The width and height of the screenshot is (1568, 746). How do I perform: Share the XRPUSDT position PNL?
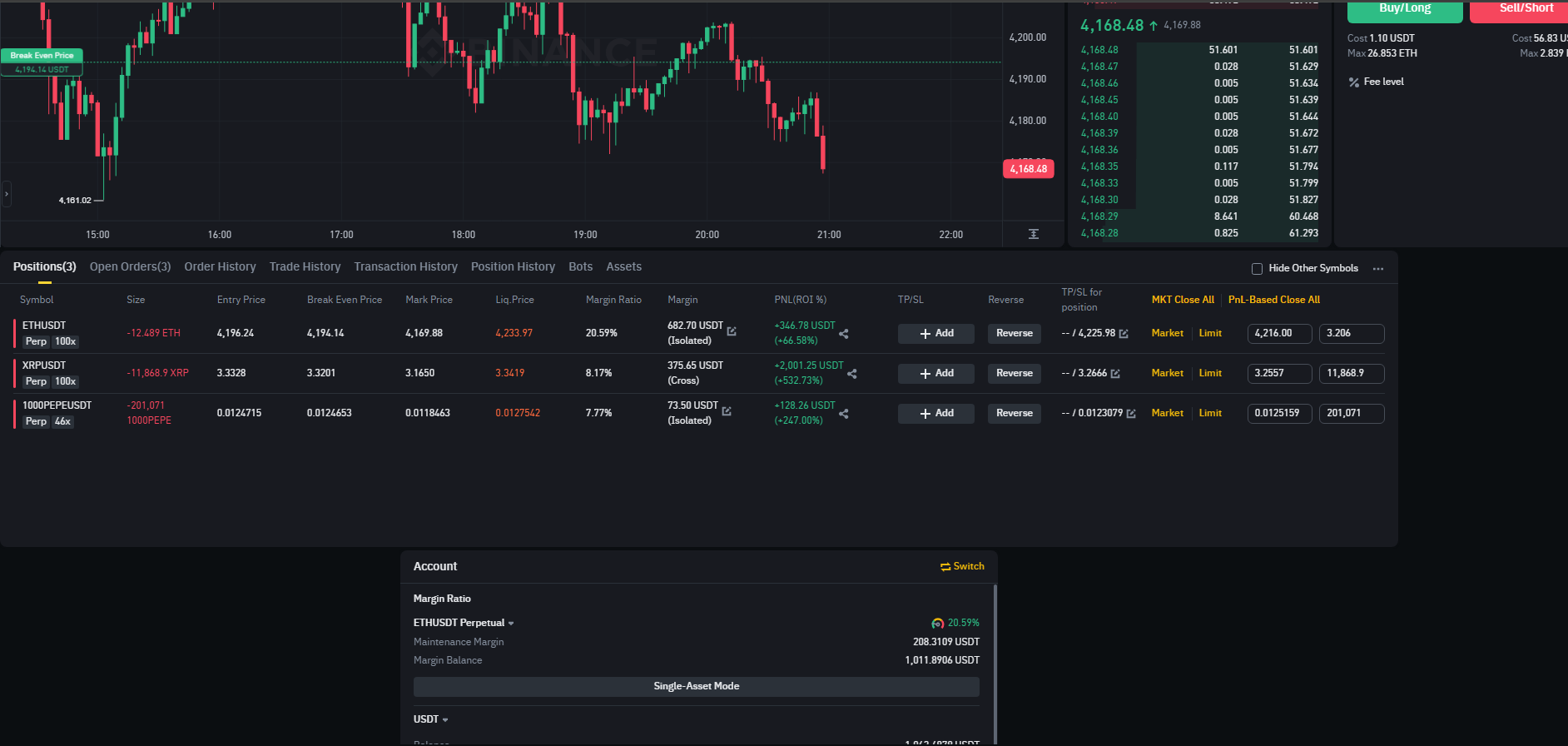[852, 374]
